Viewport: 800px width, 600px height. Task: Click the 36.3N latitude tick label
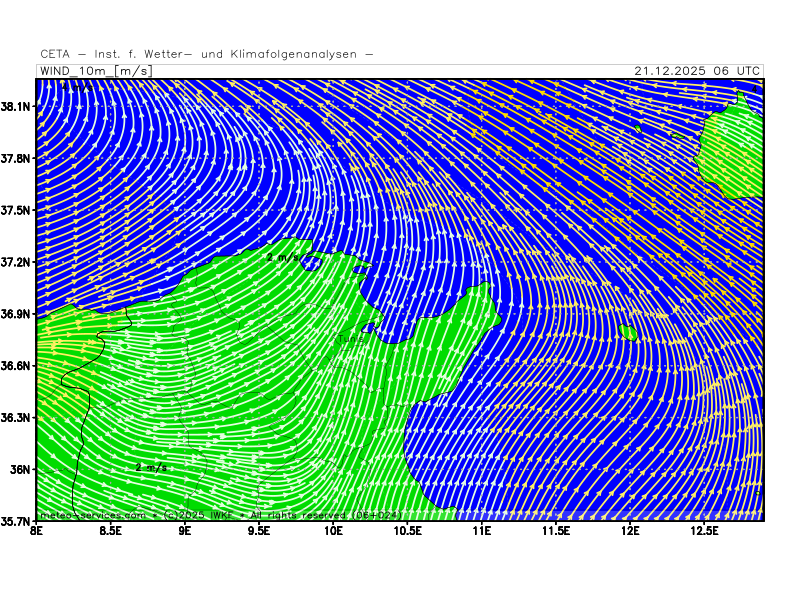(17, 417)
